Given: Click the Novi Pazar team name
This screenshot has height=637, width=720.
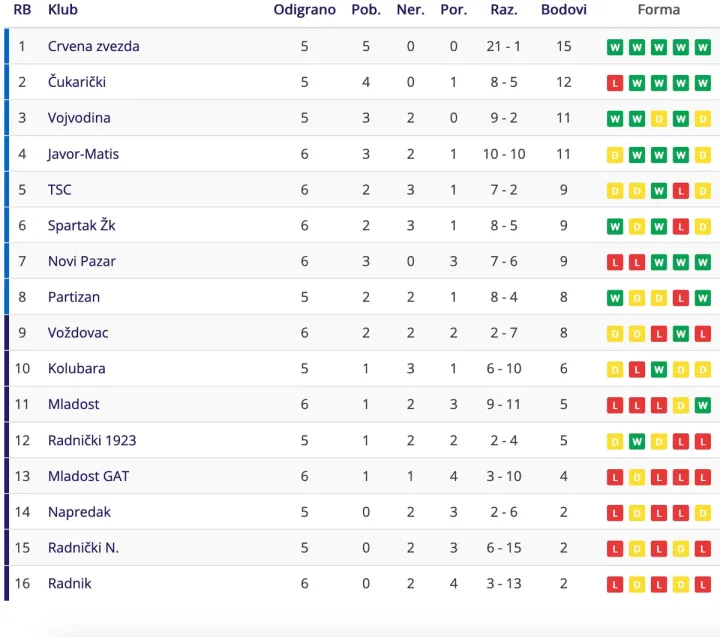Looking at the screenshot, I should click(x=82, y=261).
